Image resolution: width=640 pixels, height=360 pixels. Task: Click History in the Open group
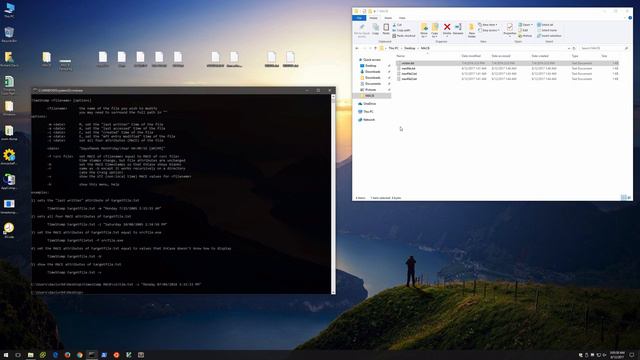tap(525, 36)
